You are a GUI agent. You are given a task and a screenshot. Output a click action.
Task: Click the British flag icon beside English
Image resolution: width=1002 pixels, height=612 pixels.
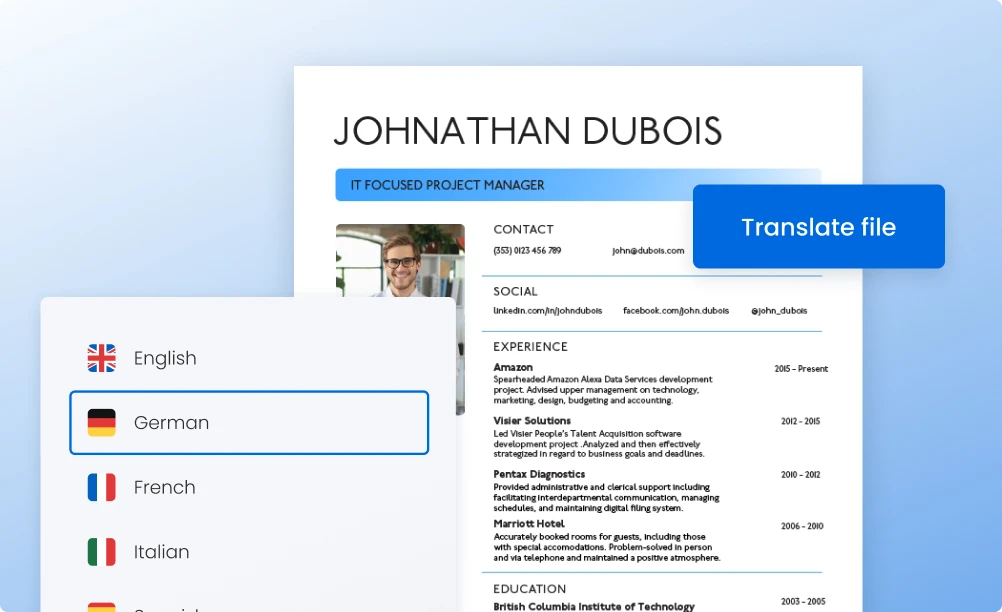(x=101, y=357)
